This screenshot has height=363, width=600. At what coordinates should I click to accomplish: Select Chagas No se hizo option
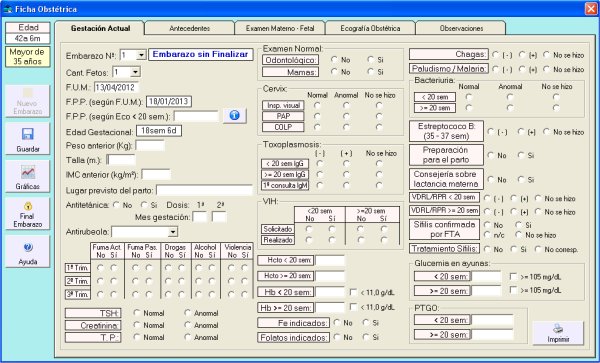click(x=546, y=55)
